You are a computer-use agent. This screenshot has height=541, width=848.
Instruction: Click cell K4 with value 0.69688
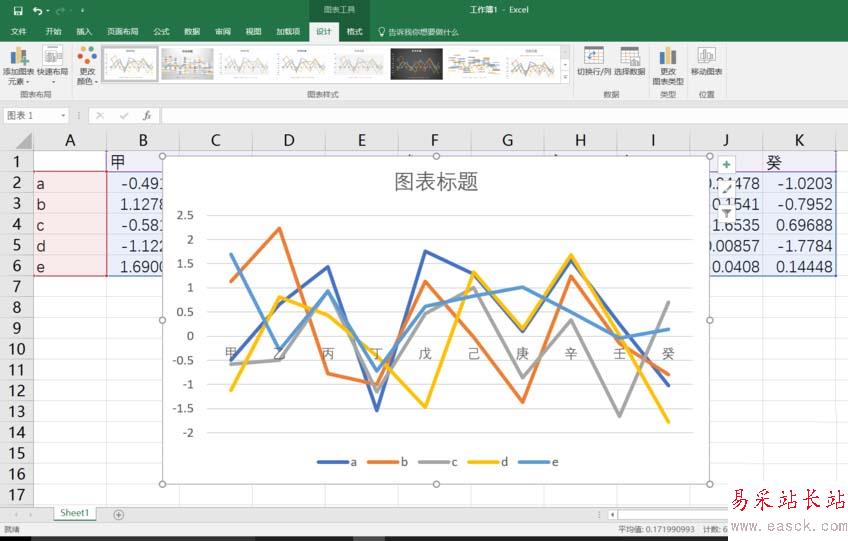pyautogui.click(x=799, y=225)
